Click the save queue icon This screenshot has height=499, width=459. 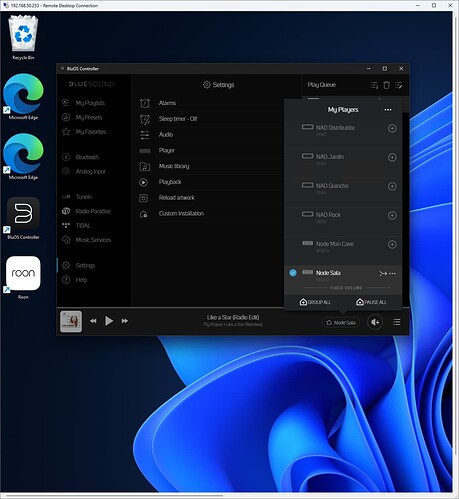tap(374, 85)
